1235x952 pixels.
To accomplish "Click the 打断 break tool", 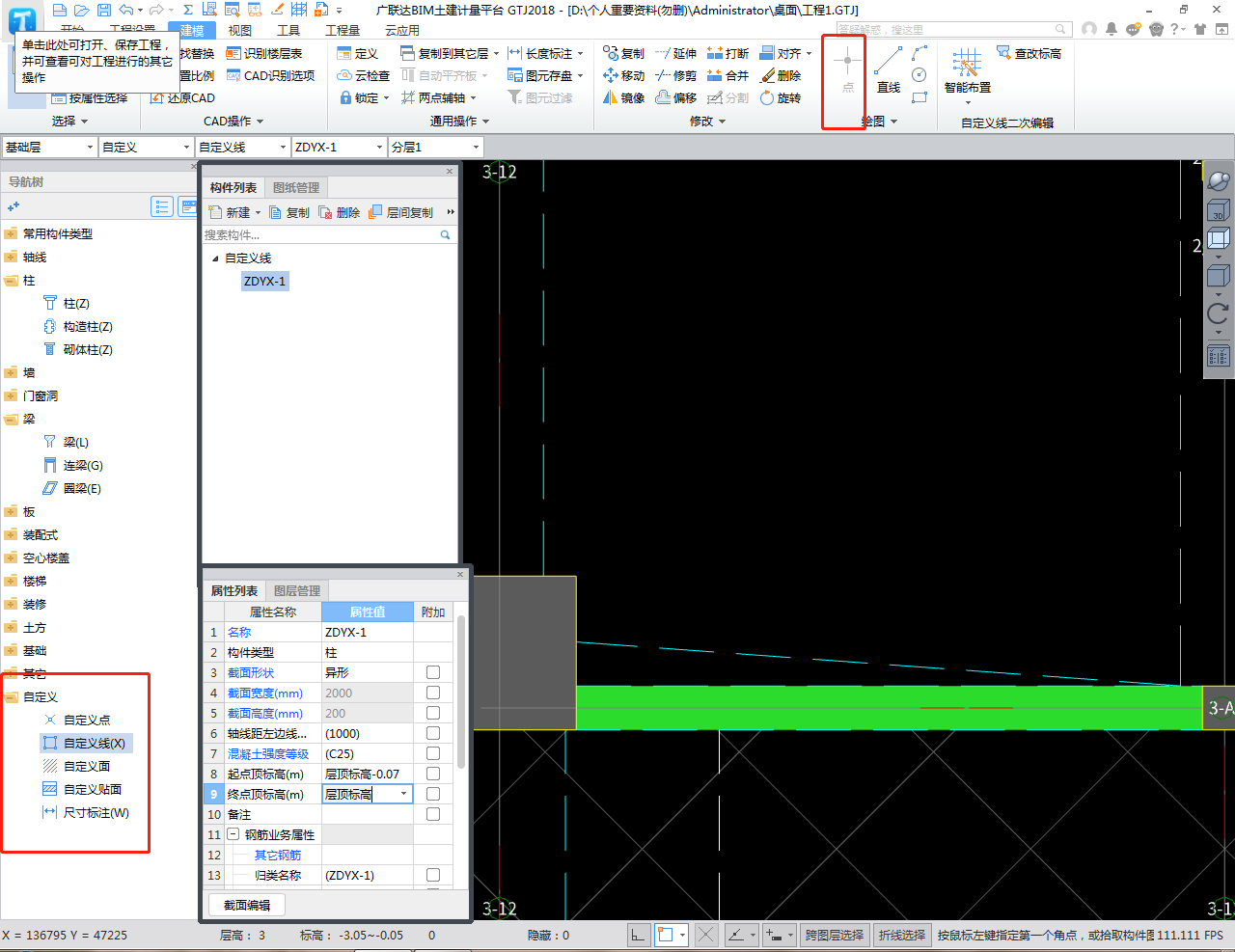I will tap(728, 53).
